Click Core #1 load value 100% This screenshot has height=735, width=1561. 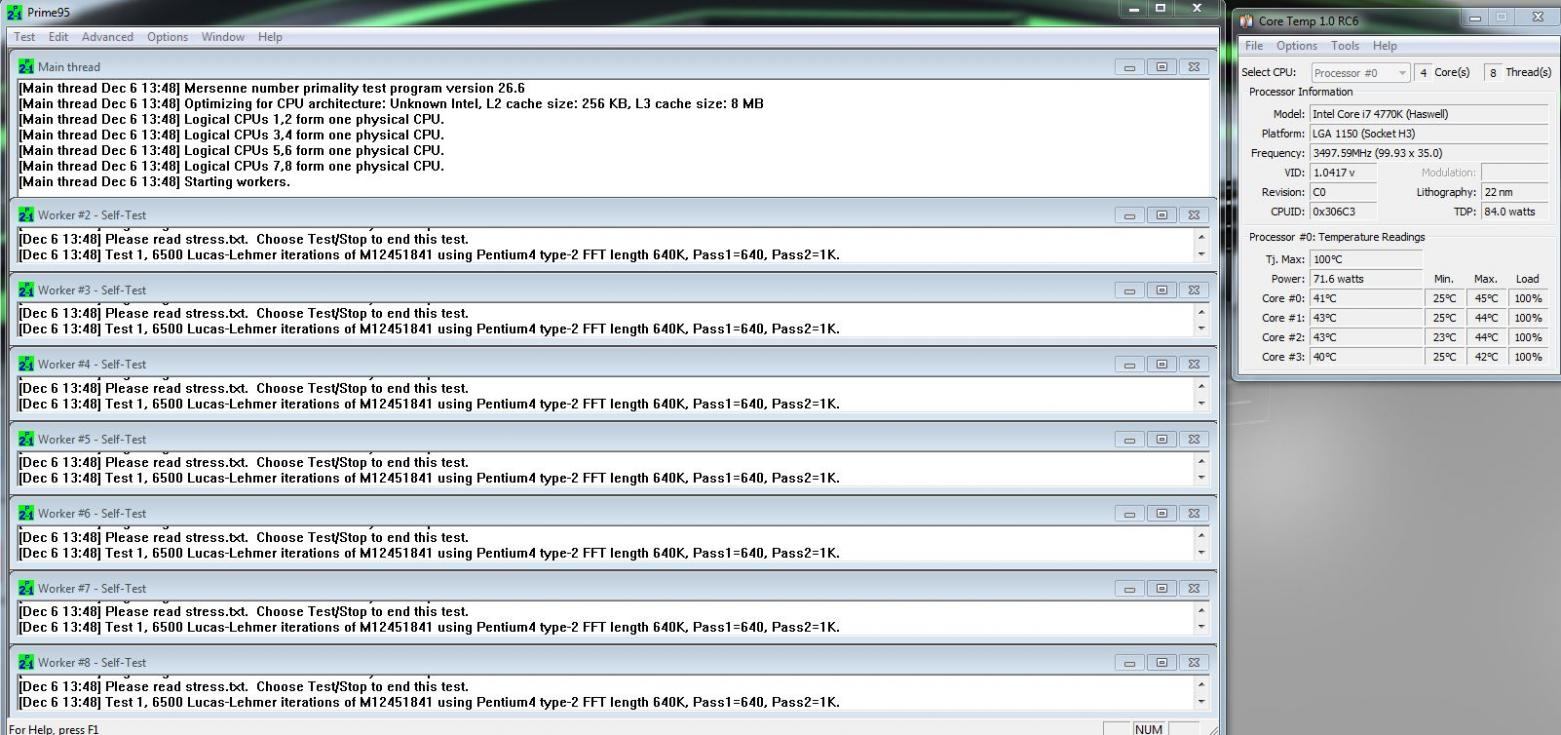1529,318
